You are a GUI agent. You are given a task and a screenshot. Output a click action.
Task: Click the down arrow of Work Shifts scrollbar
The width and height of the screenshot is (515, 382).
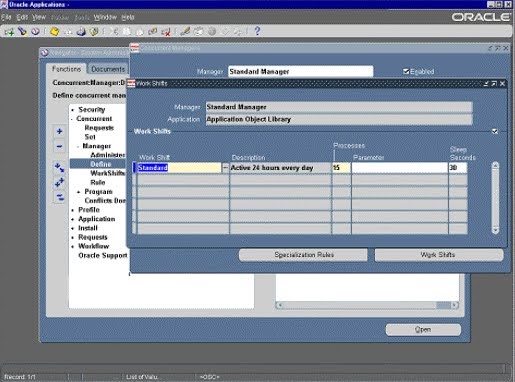(495, 230)
